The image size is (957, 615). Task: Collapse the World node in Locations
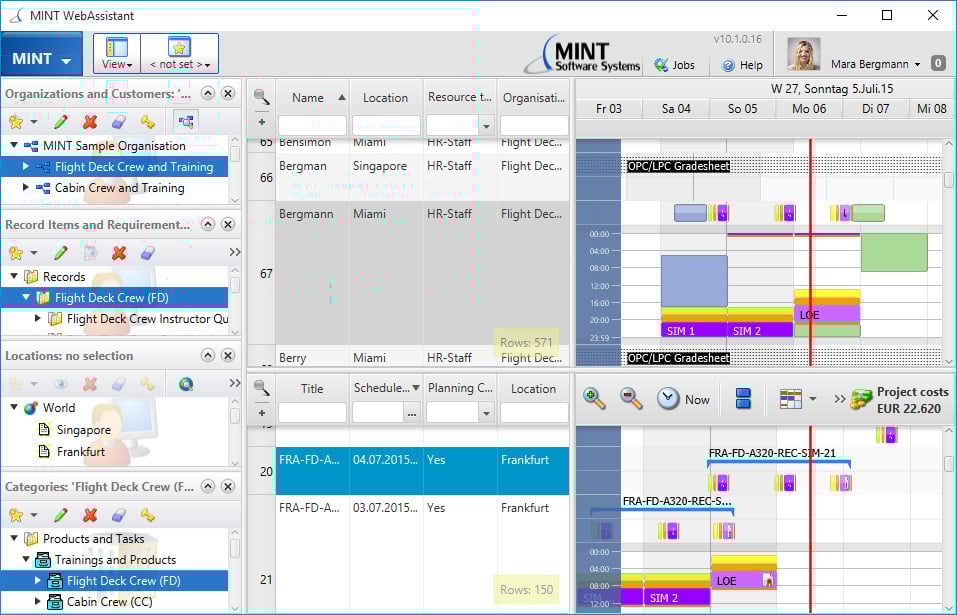[x=13, y=407]
